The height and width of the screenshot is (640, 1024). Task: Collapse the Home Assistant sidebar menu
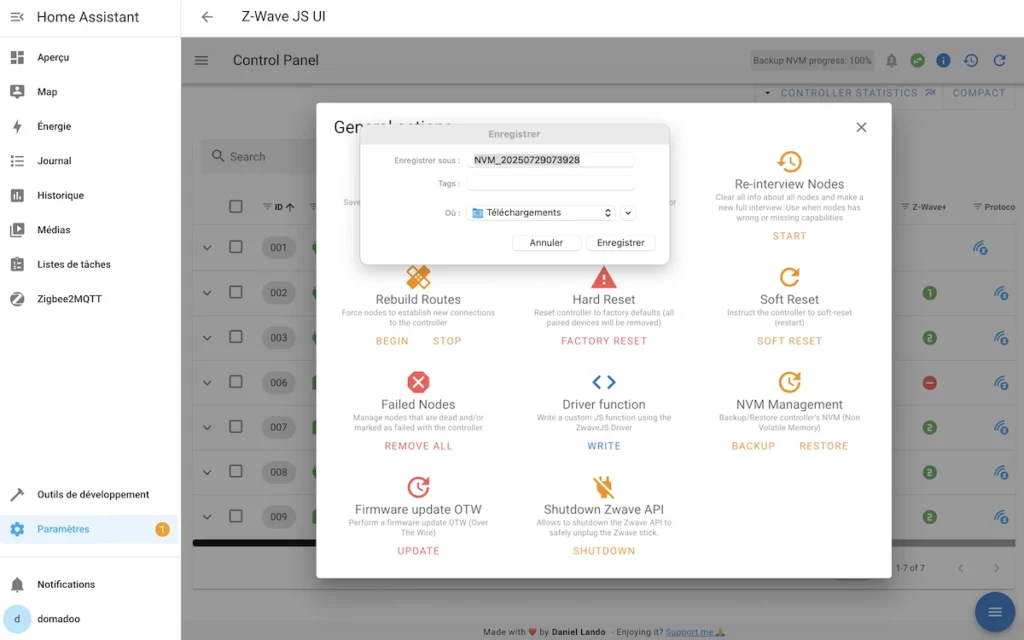[17, 17]
